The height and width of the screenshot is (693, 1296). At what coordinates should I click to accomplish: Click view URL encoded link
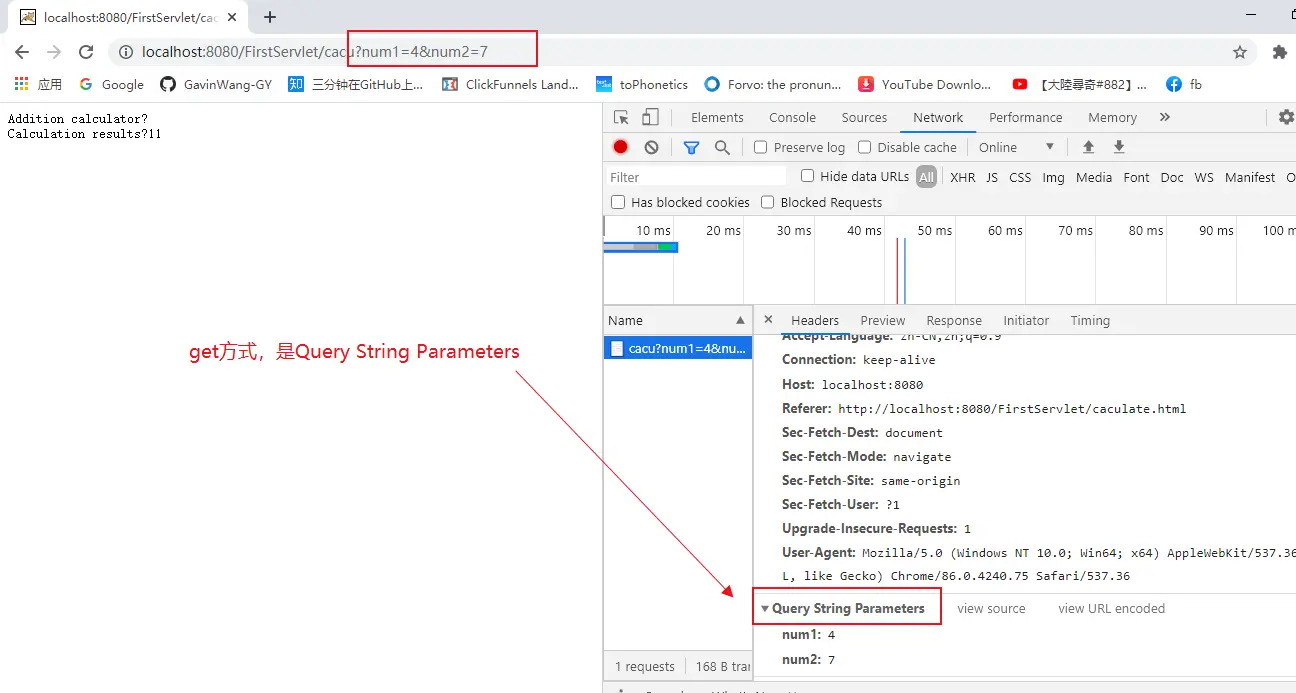(x=1111, y=608)
